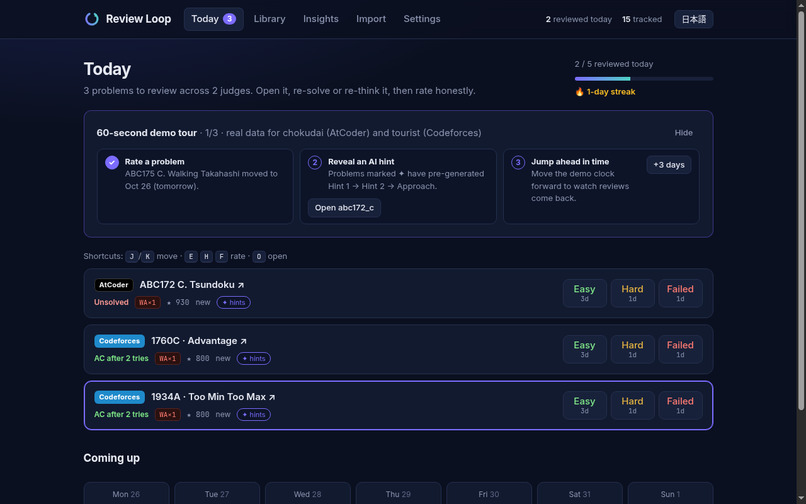Rate 1760C Advantage as Failed
Image resolution: width=806 pixels, height=504 pixels.
point(680,349)
